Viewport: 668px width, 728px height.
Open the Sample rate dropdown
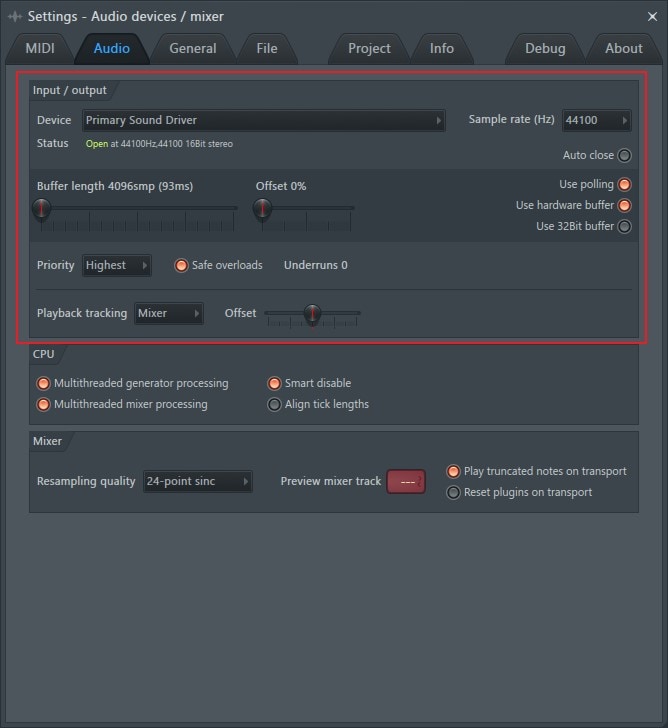coord(596,120)
